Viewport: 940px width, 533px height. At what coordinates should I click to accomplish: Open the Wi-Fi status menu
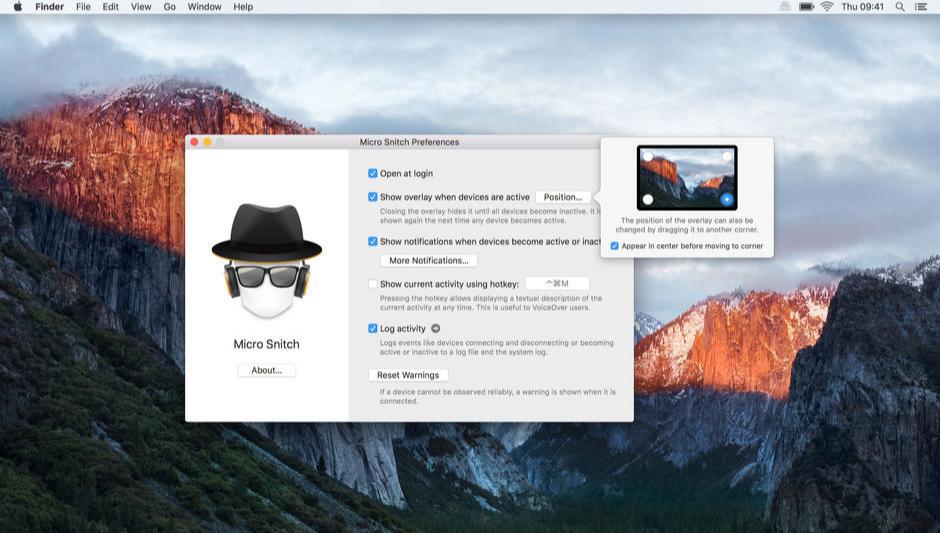click(827, 7)
